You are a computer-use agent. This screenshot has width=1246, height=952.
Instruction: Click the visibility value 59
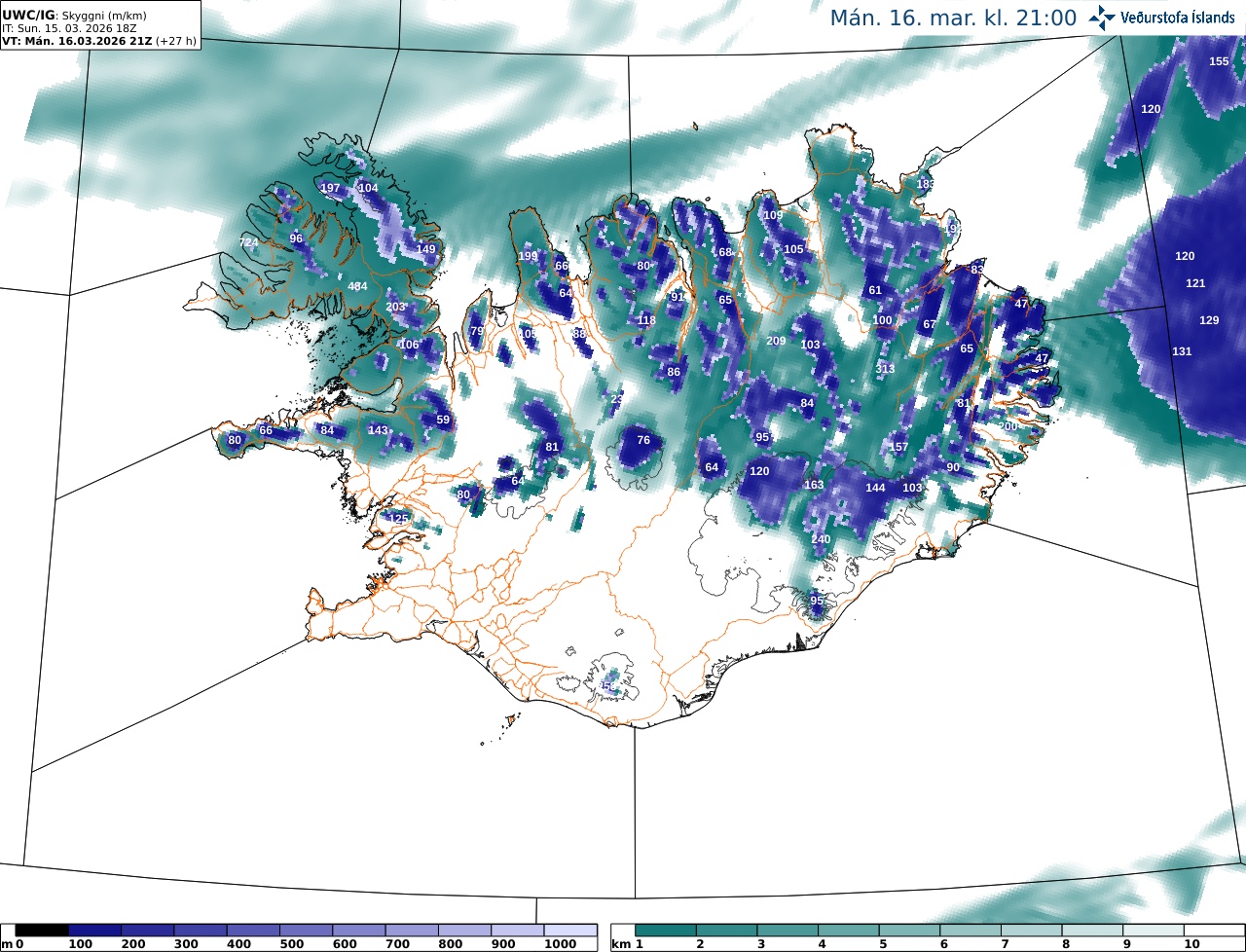tap(443, 421)
